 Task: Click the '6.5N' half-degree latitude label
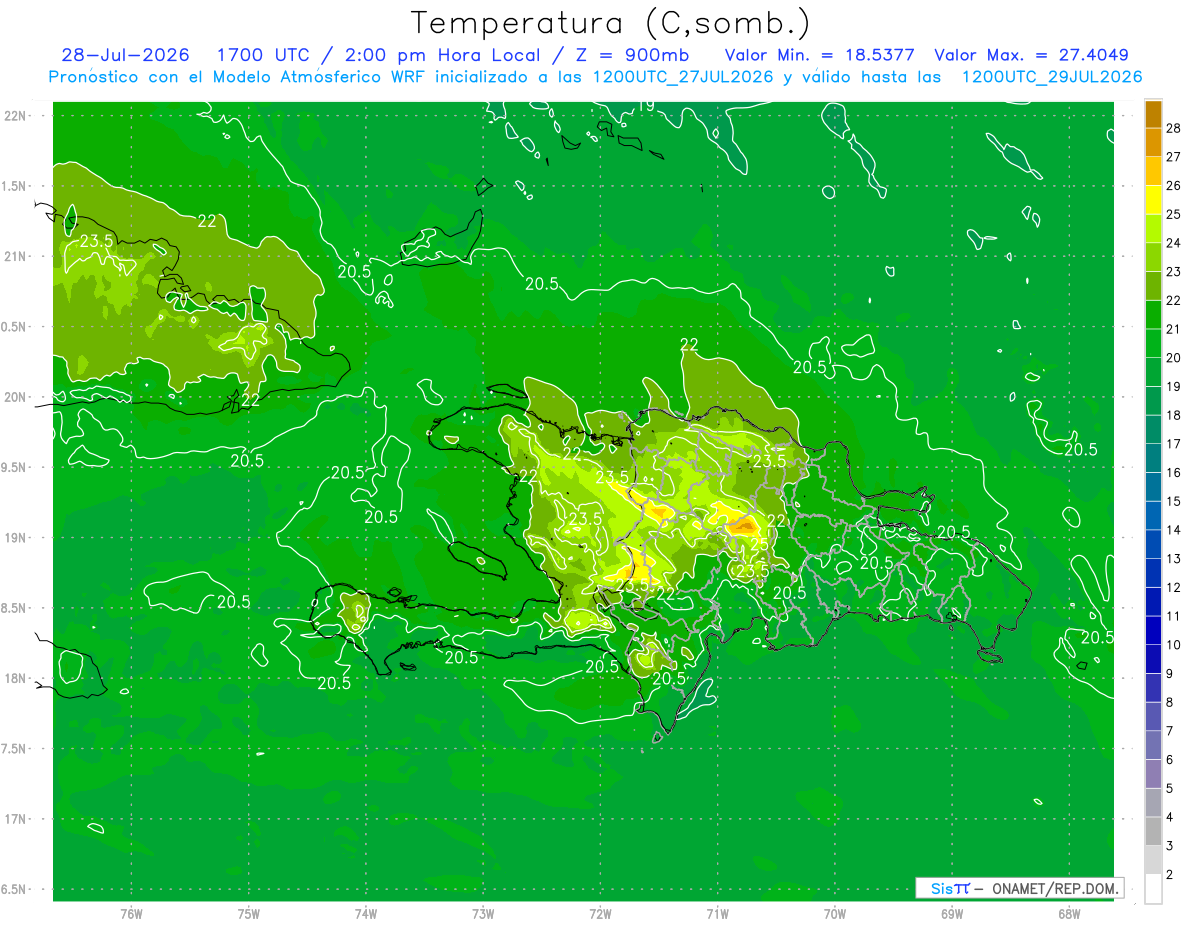pyautogui.click(x=14, y=890)
